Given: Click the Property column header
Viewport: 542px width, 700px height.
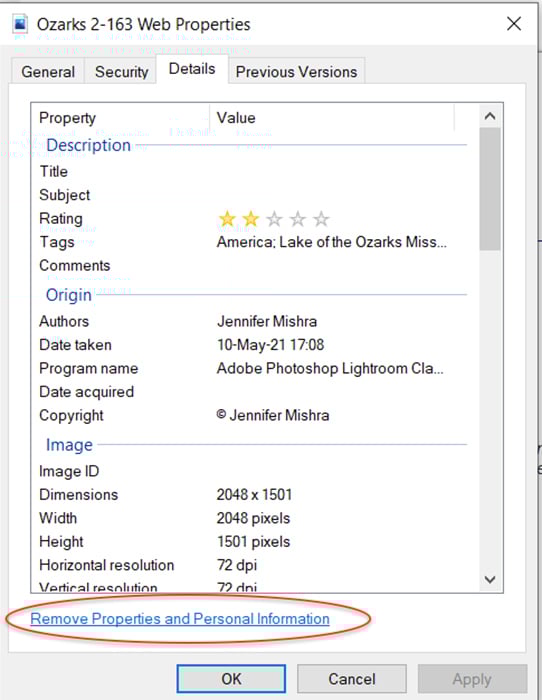Looking at the screenshot, I should tap(121, 118).
